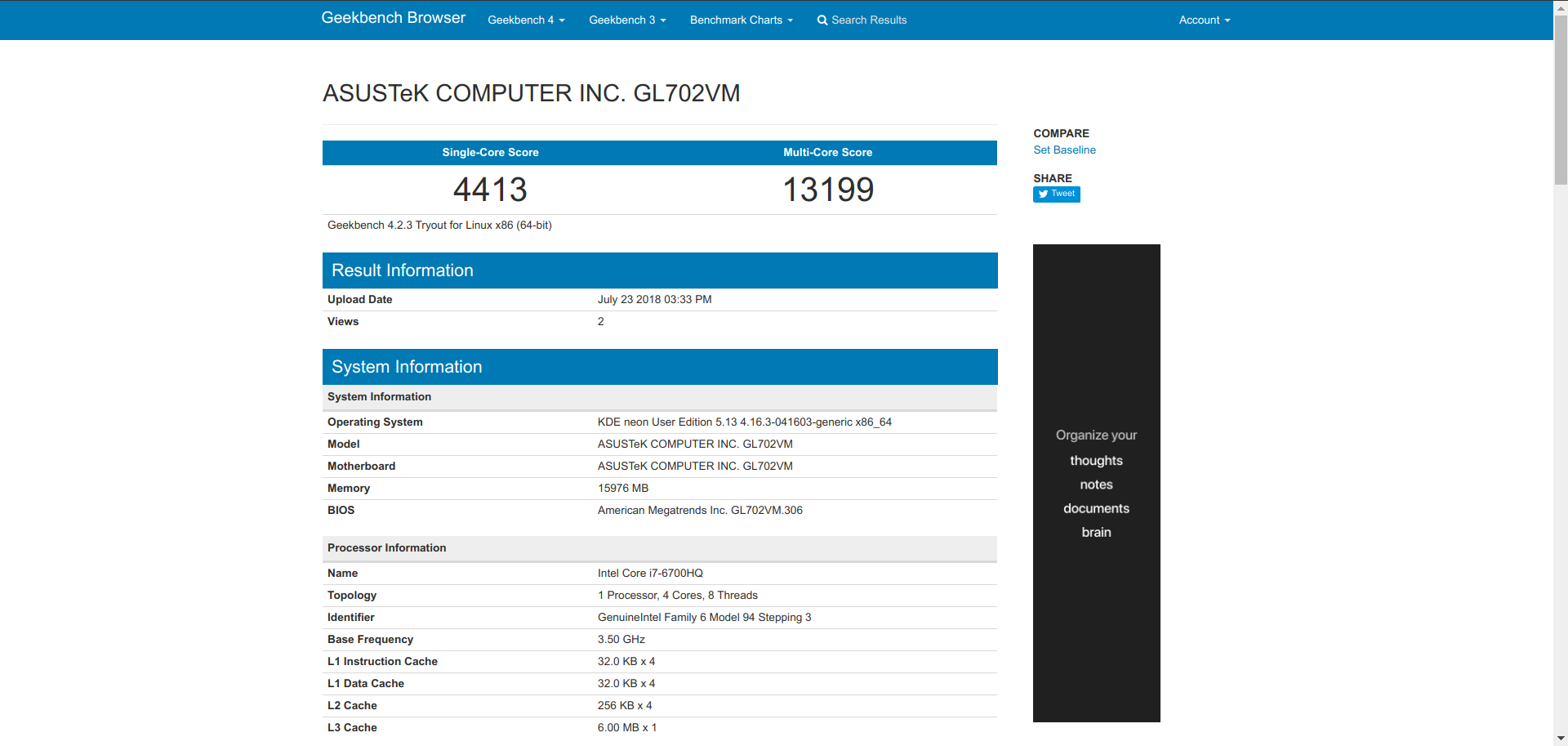Click the Set Baseline link
This screenshot has height=746, width=1568.
[1064, 150]
